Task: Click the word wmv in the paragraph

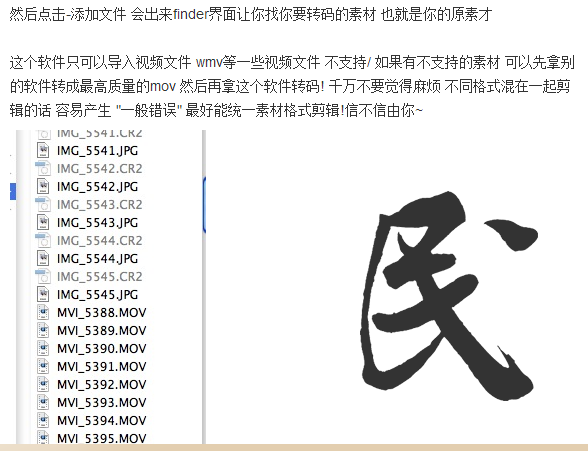Action: [209, 62]
